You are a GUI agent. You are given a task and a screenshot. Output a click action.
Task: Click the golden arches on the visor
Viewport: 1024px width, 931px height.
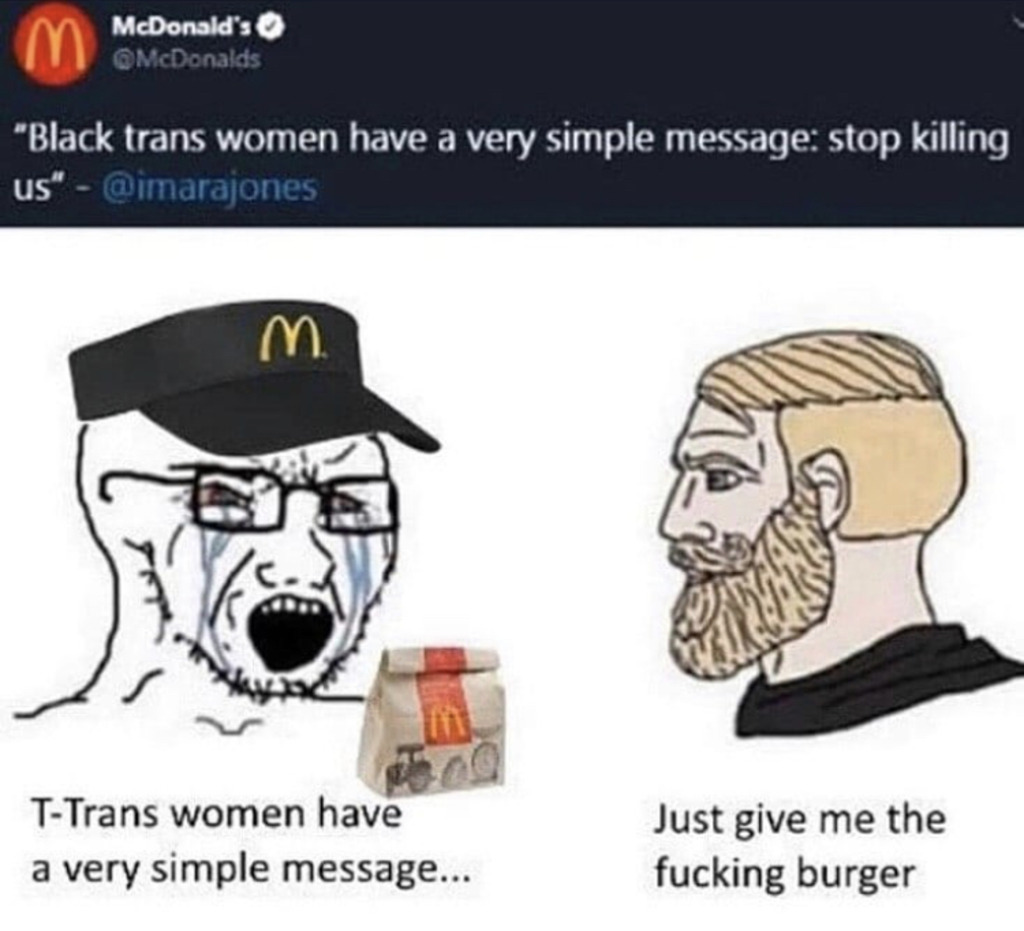288,338
